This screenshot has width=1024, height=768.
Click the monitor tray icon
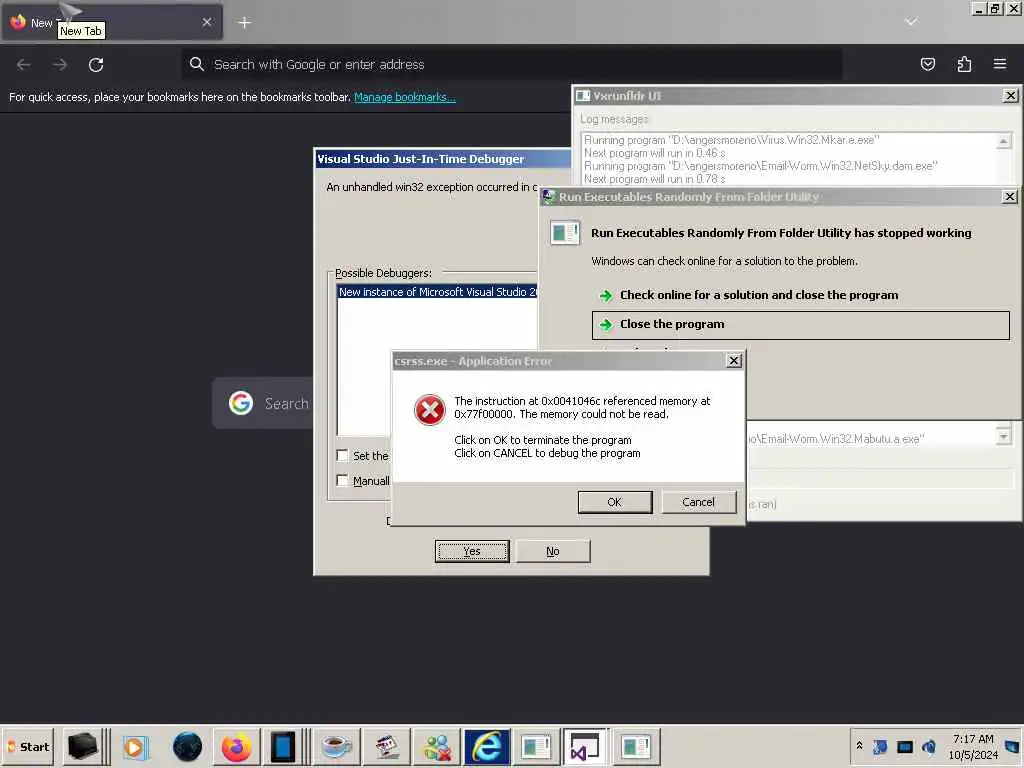click(x=904, y=746)
